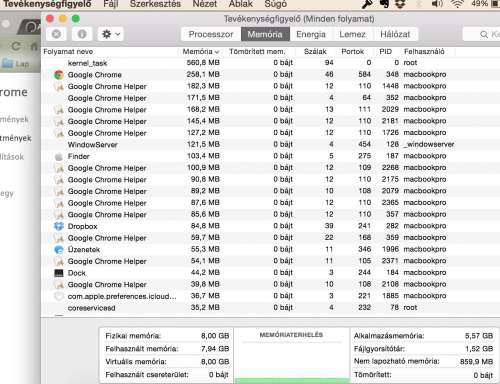
Task: Click the Fizikai memória 8,00 GB value
Action: pos(215,336)
